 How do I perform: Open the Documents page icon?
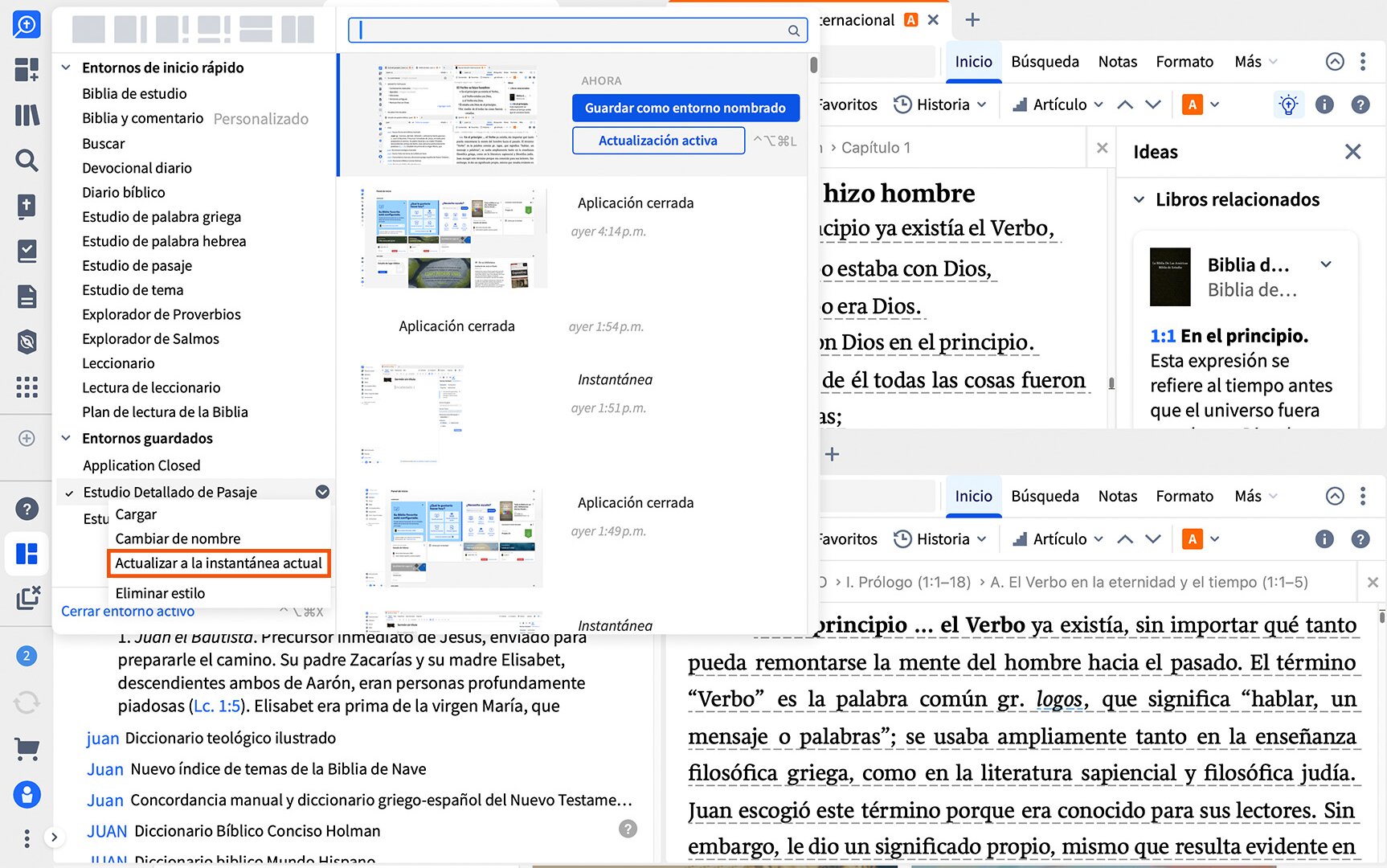coord(27,297)
